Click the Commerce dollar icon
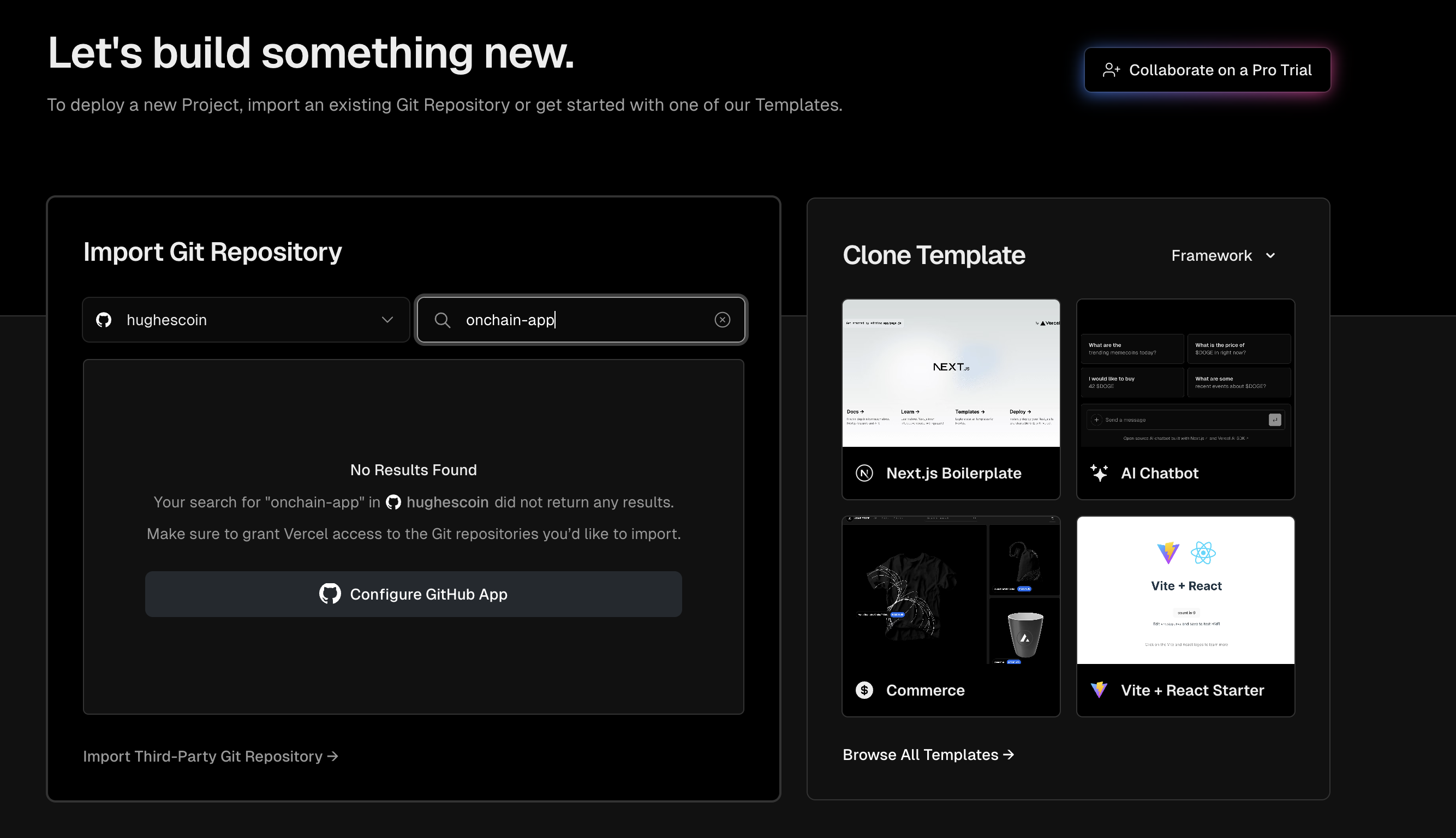The height and width of the screenshot is (838, 1456). (863, 690)
